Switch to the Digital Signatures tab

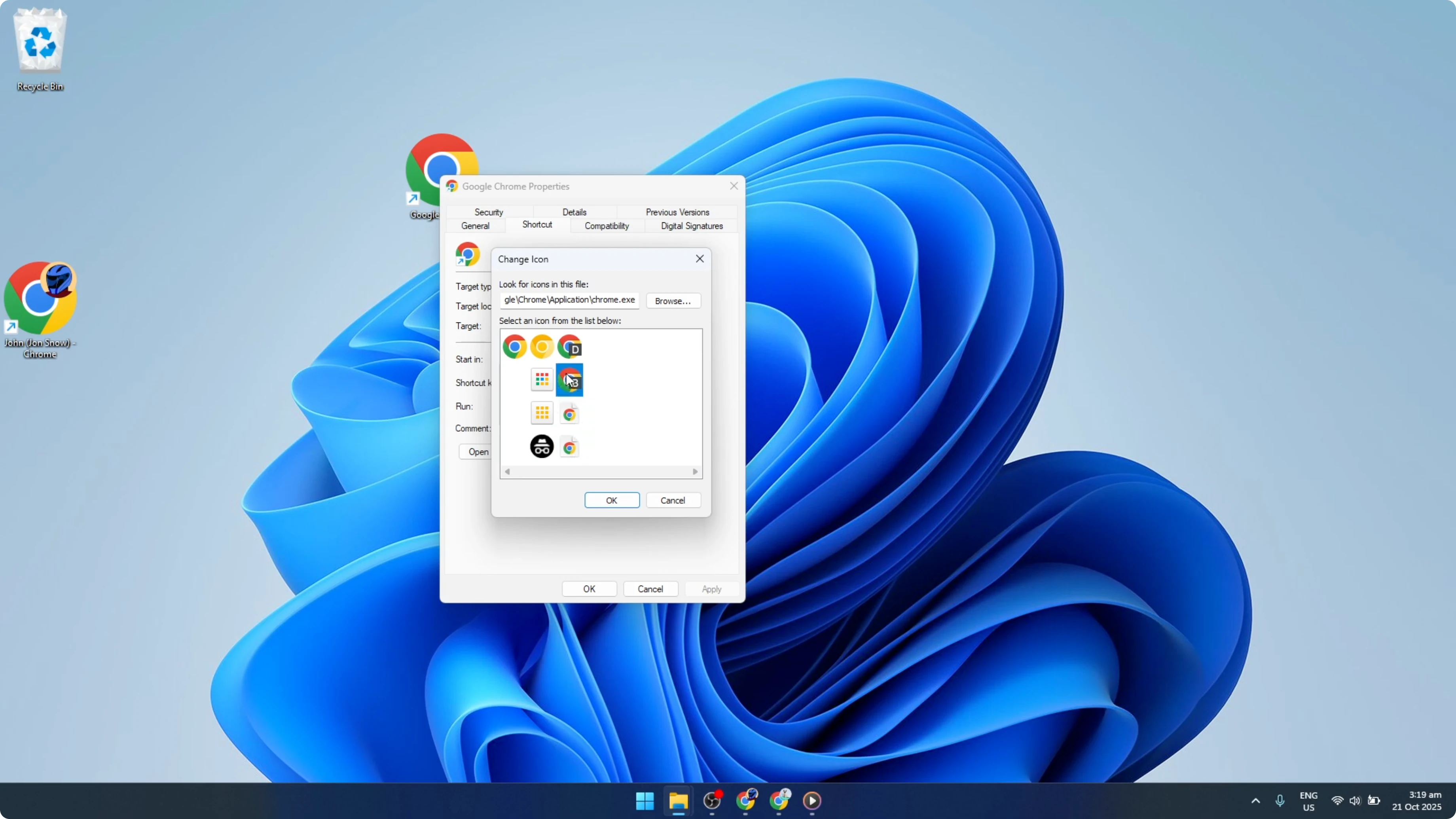pyautogui.click(x=691, y=226)
